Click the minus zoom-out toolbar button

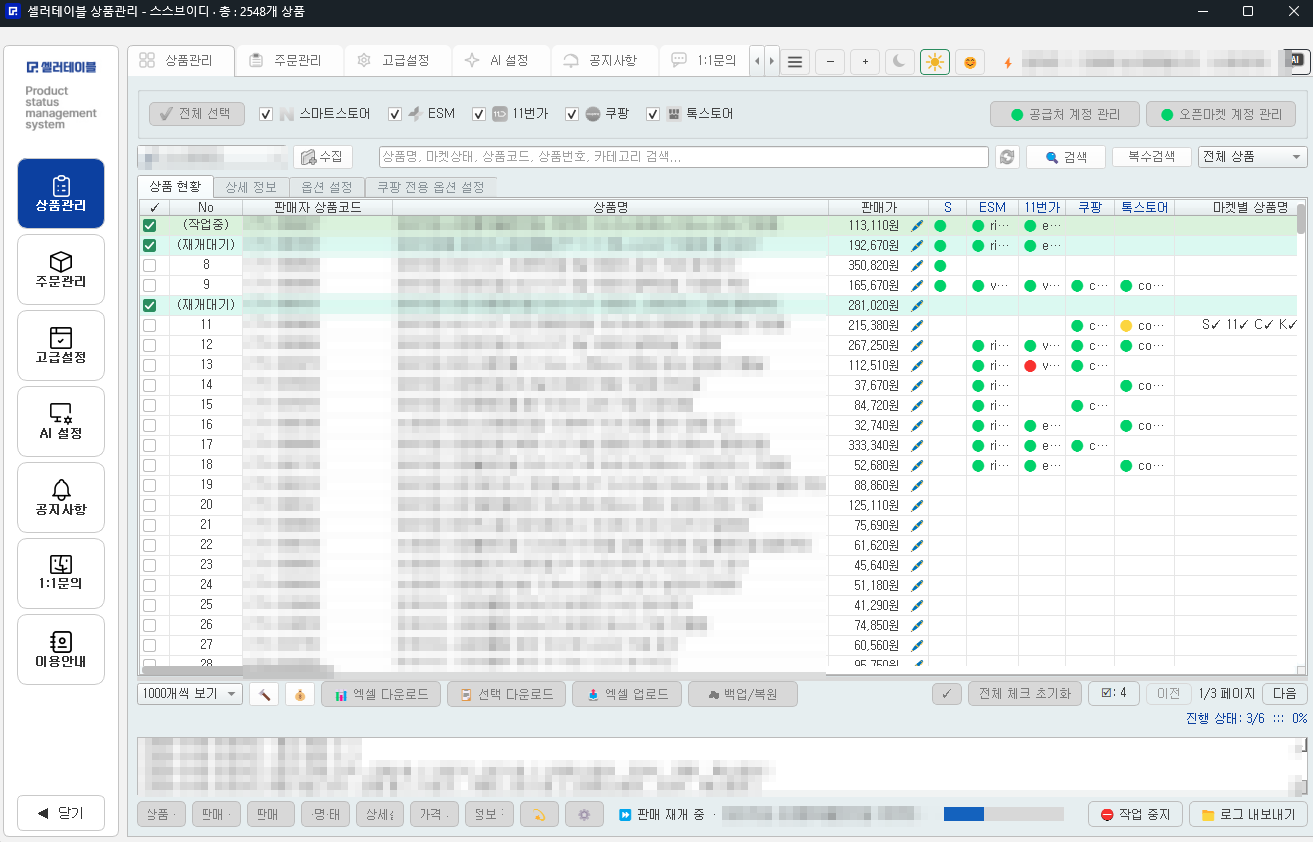click(x=830, y=62)
